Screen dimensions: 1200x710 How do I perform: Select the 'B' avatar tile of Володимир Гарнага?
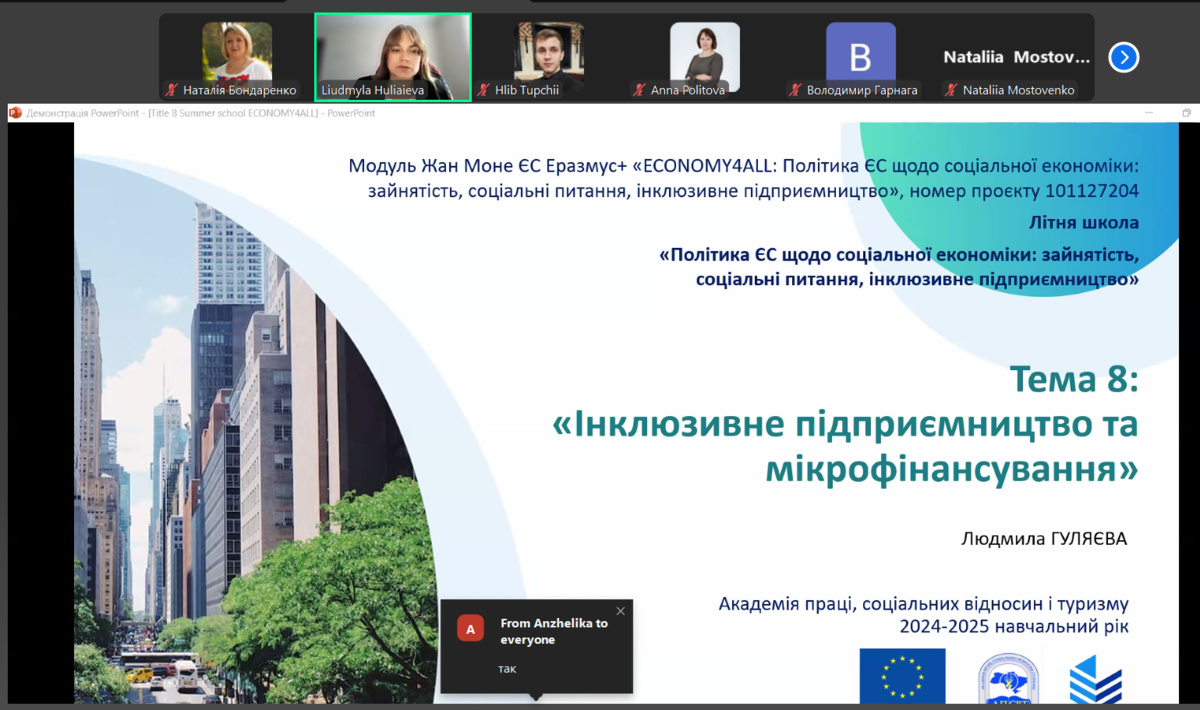tap(861, 57)
